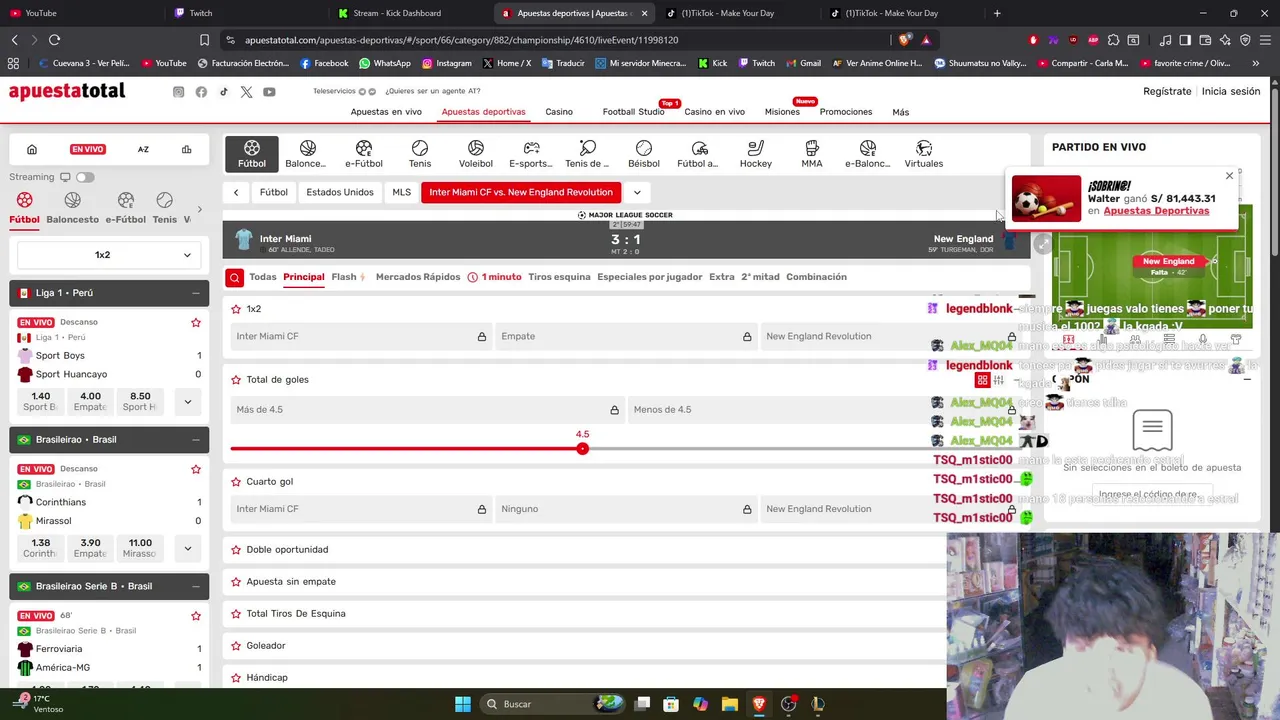
Task: Open the Voleibol sport category
Action: coord(476,154)
